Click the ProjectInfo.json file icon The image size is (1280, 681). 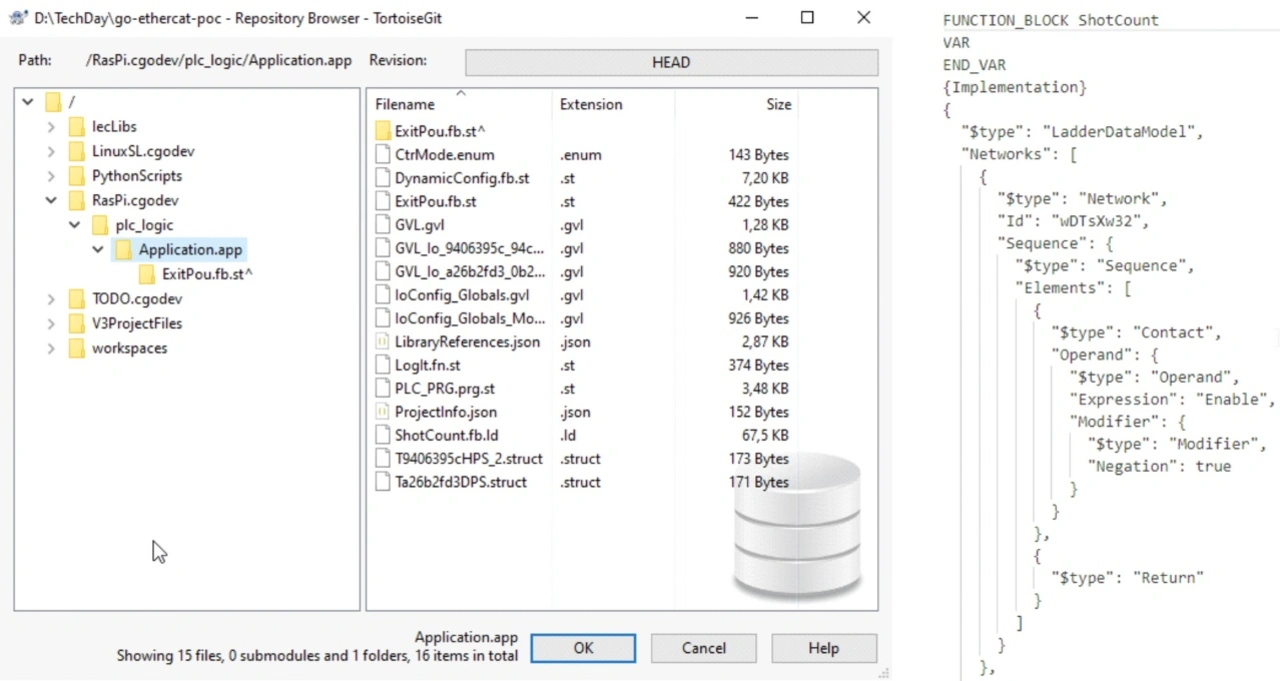382,412
